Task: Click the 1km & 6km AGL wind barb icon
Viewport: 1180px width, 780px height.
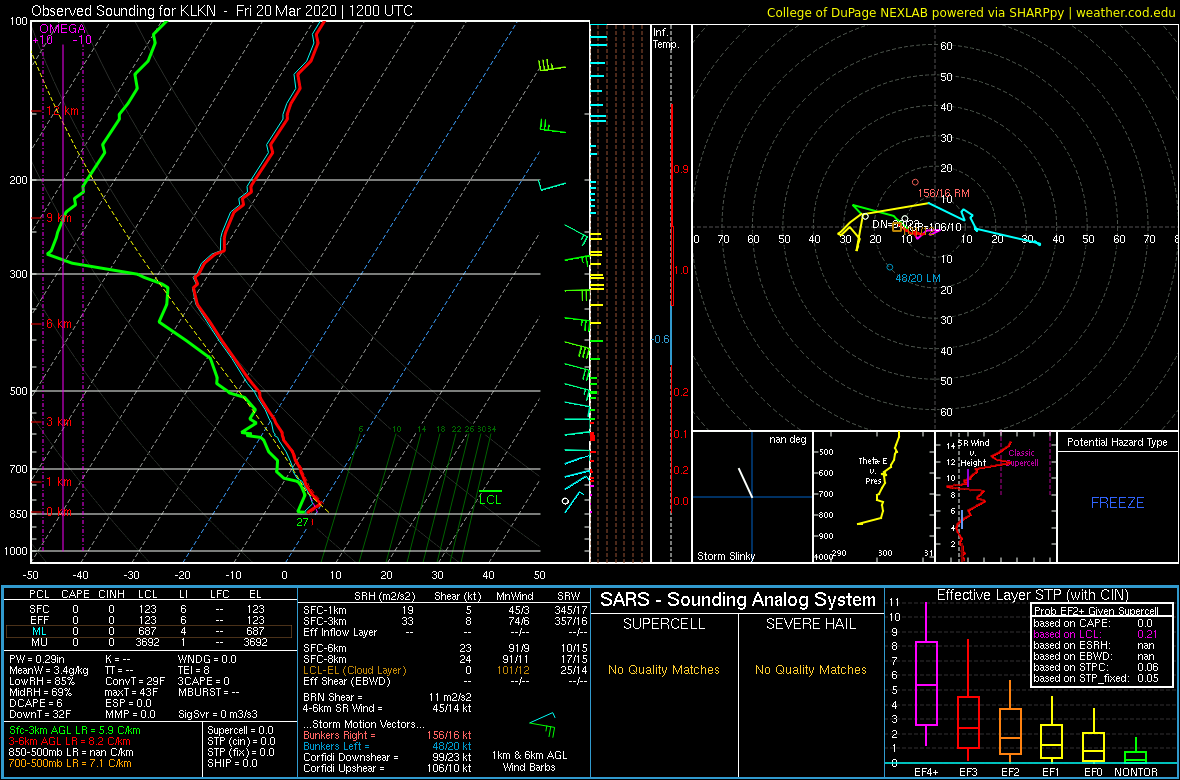Action: coord(543,724)
